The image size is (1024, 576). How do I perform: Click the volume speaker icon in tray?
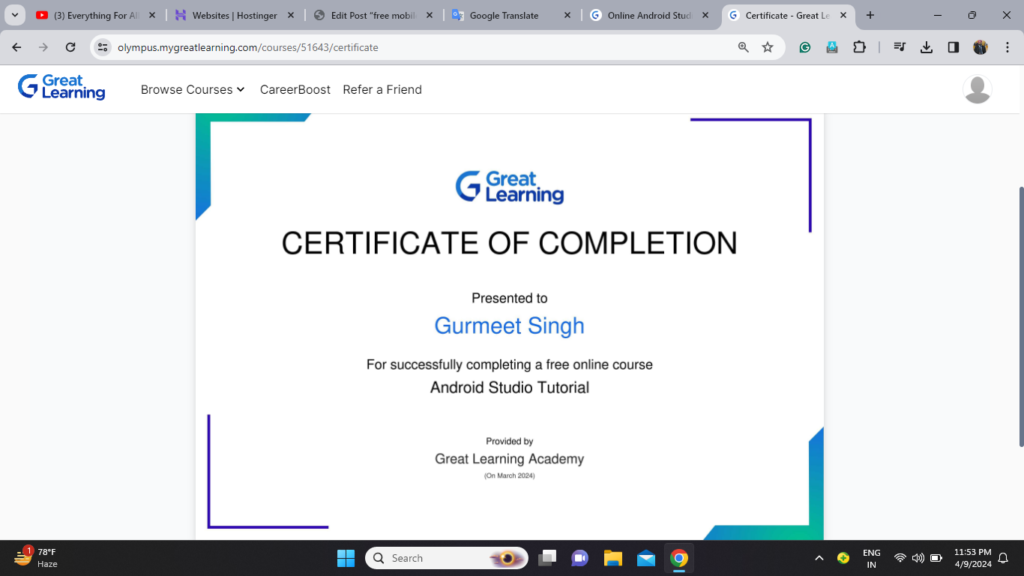pyautogui.click(x=918, y=558)
